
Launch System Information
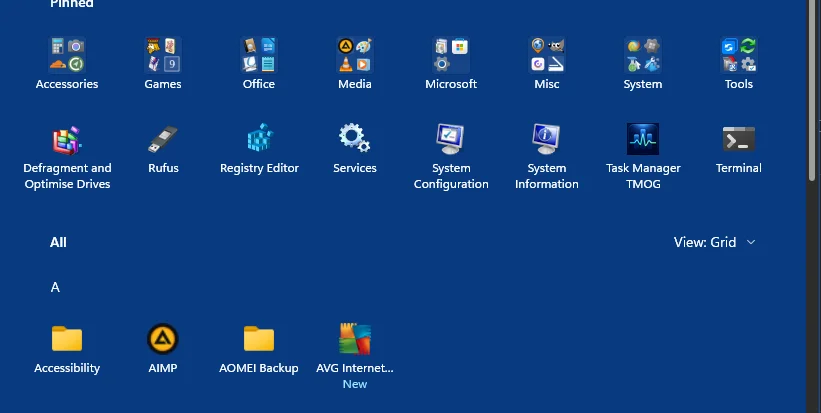[x=547, y=157]
